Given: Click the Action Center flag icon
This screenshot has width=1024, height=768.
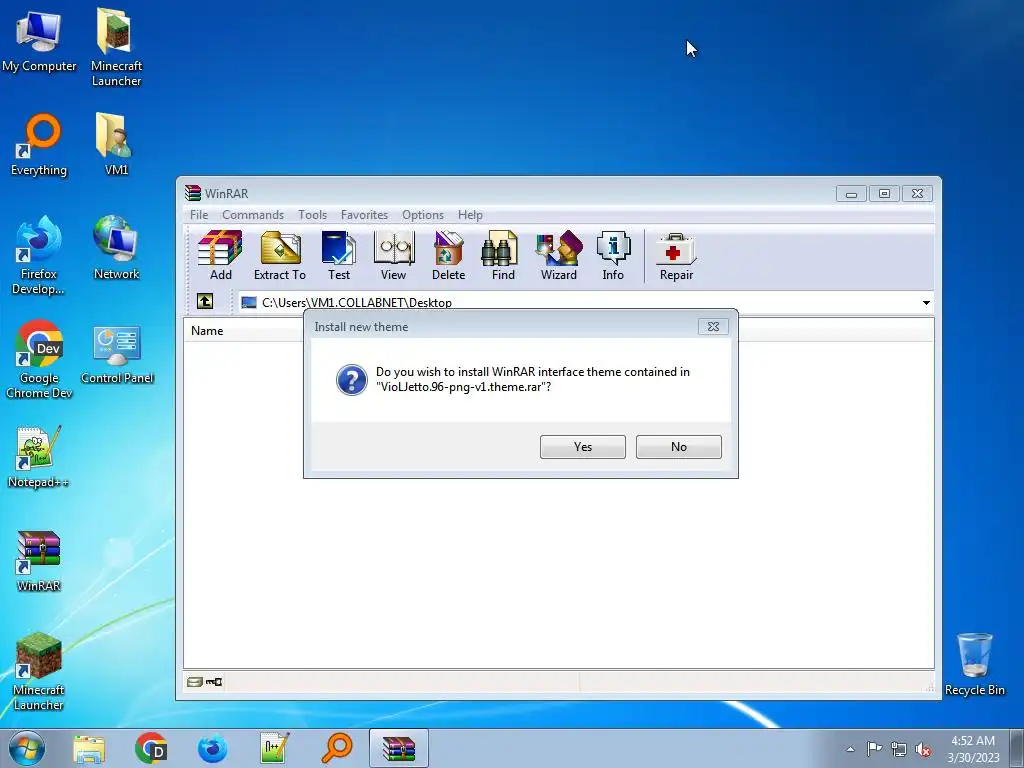Looking at the screenshot, I should coord(874,749).
